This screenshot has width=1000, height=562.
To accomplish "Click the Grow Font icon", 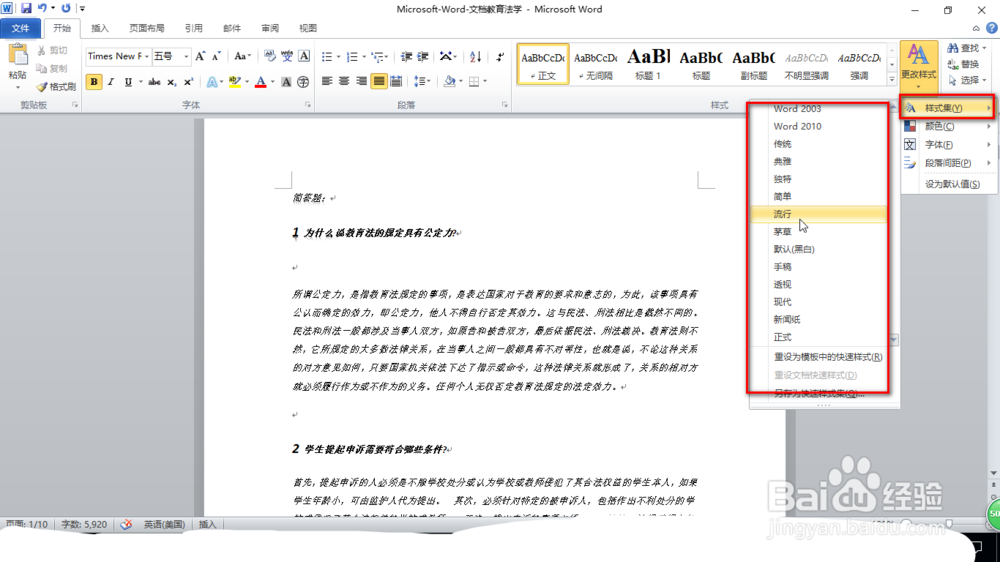I will (x=200, y=56).
